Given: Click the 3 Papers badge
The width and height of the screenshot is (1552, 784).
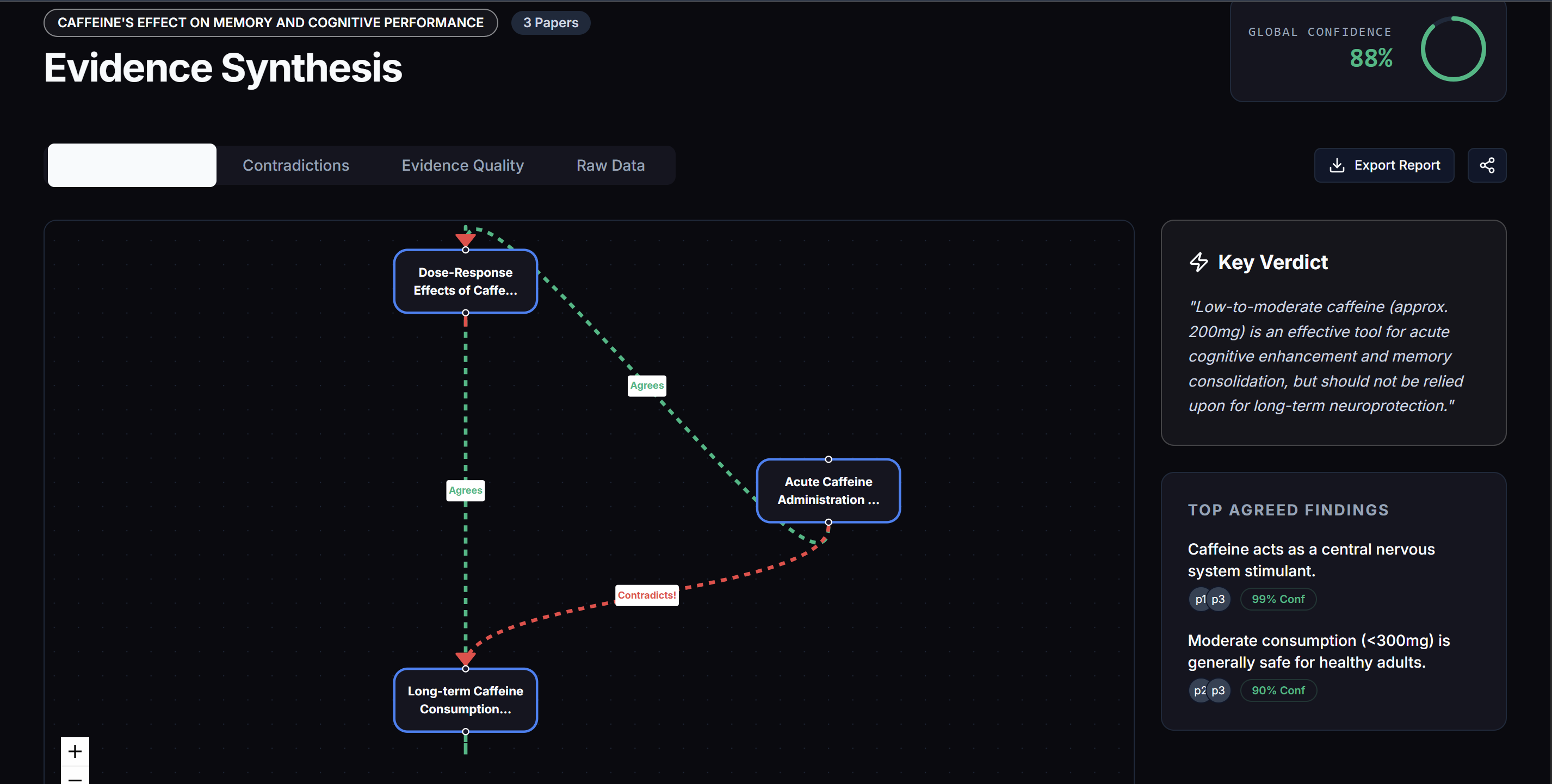Looking at the screenshot, I should click(550, 23).
